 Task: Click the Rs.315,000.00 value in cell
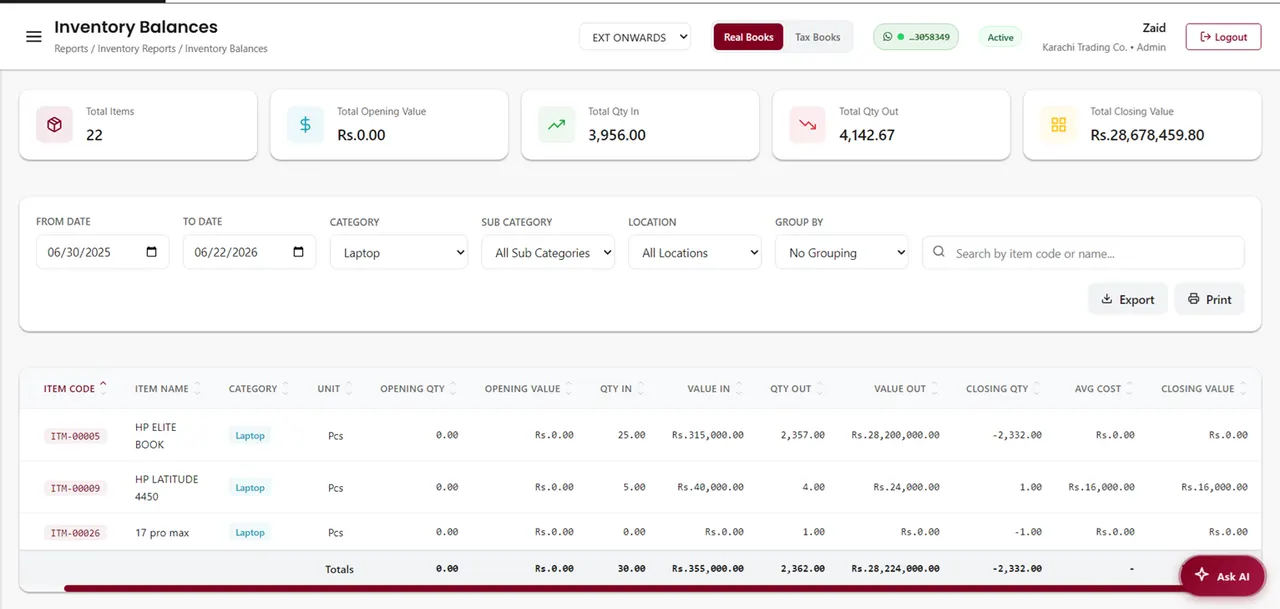(708, 435)
